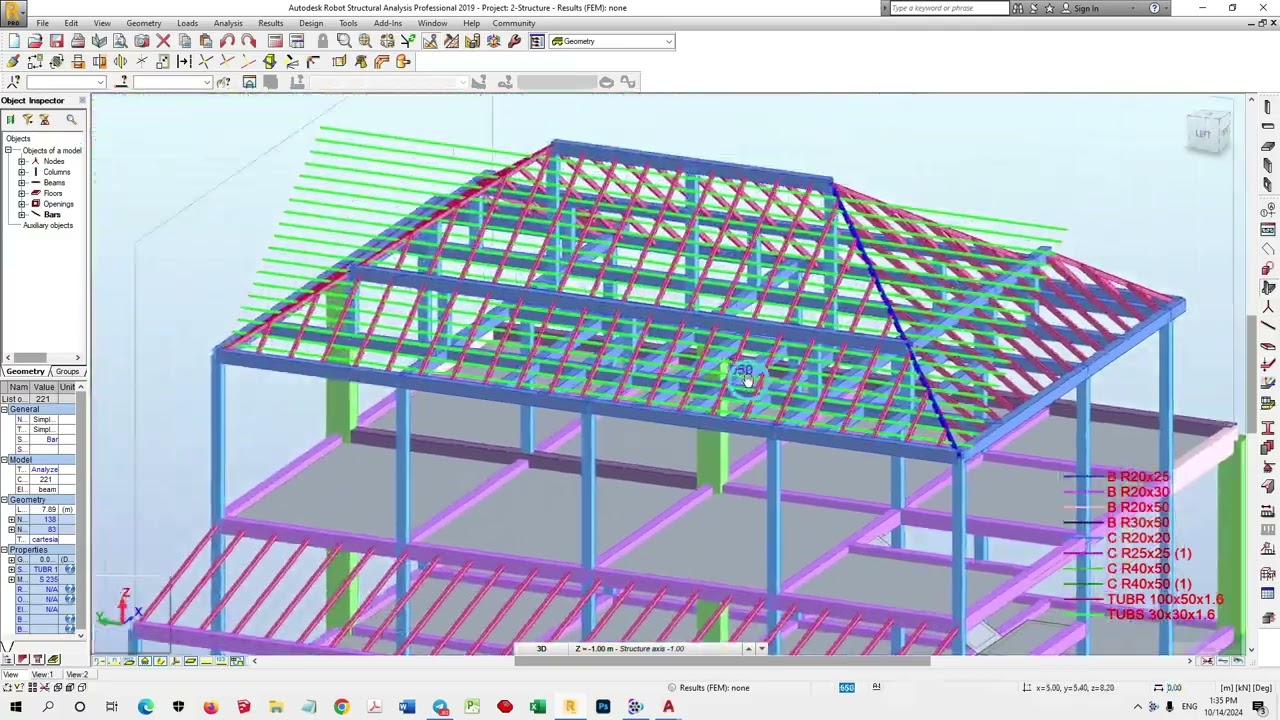Open the Geometry menu
Image resolution: width=1280 pixels, height=720 pixels.
point(144,23)
